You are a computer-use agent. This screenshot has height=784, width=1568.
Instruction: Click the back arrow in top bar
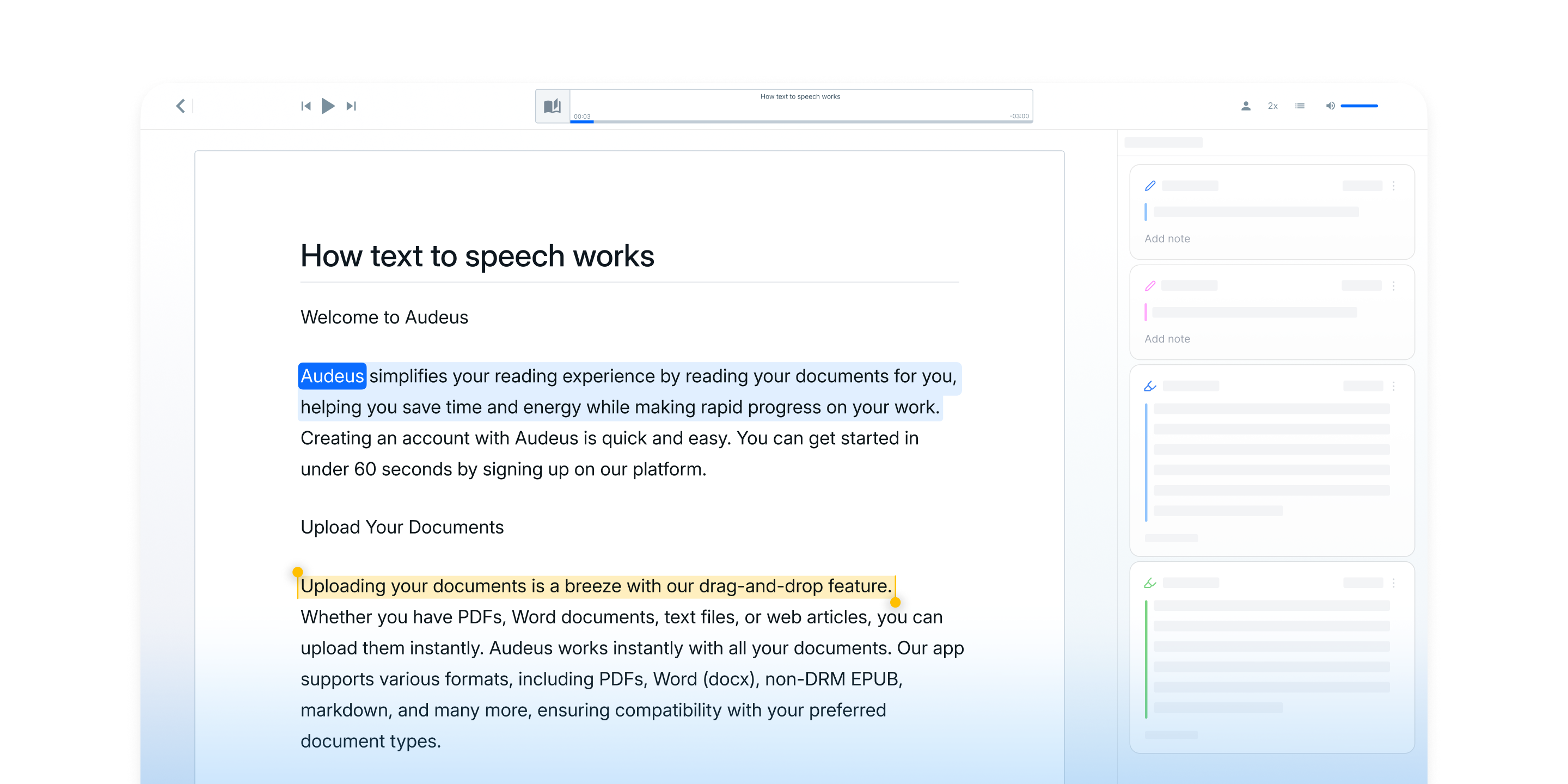pos(180,106)
